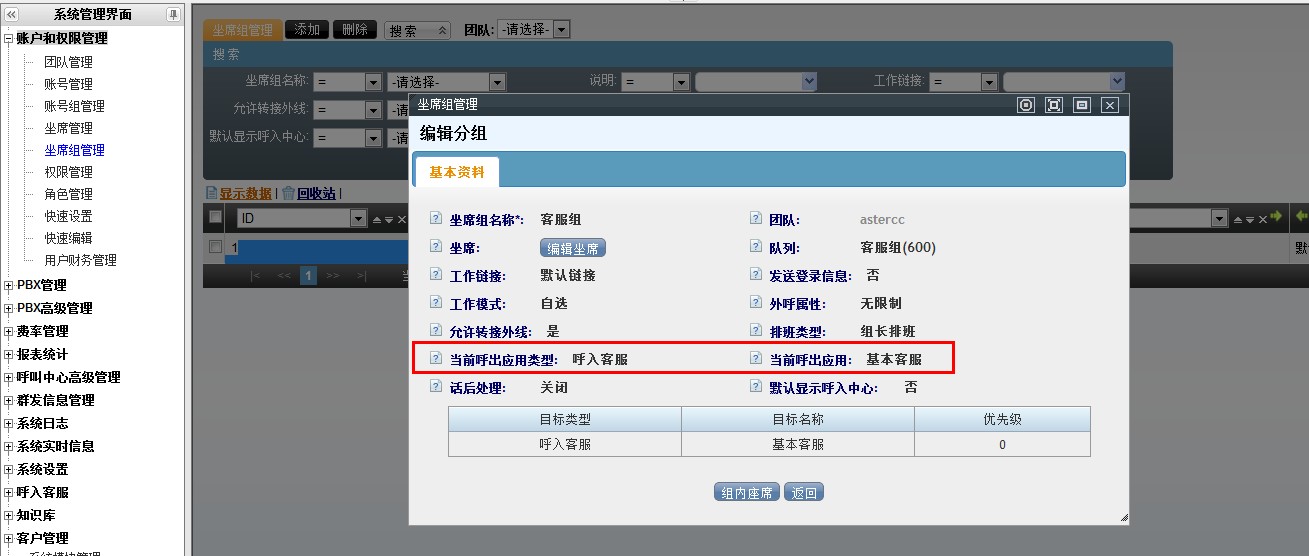Open 账号管理 in the sidebar tree

pos(68,84)
